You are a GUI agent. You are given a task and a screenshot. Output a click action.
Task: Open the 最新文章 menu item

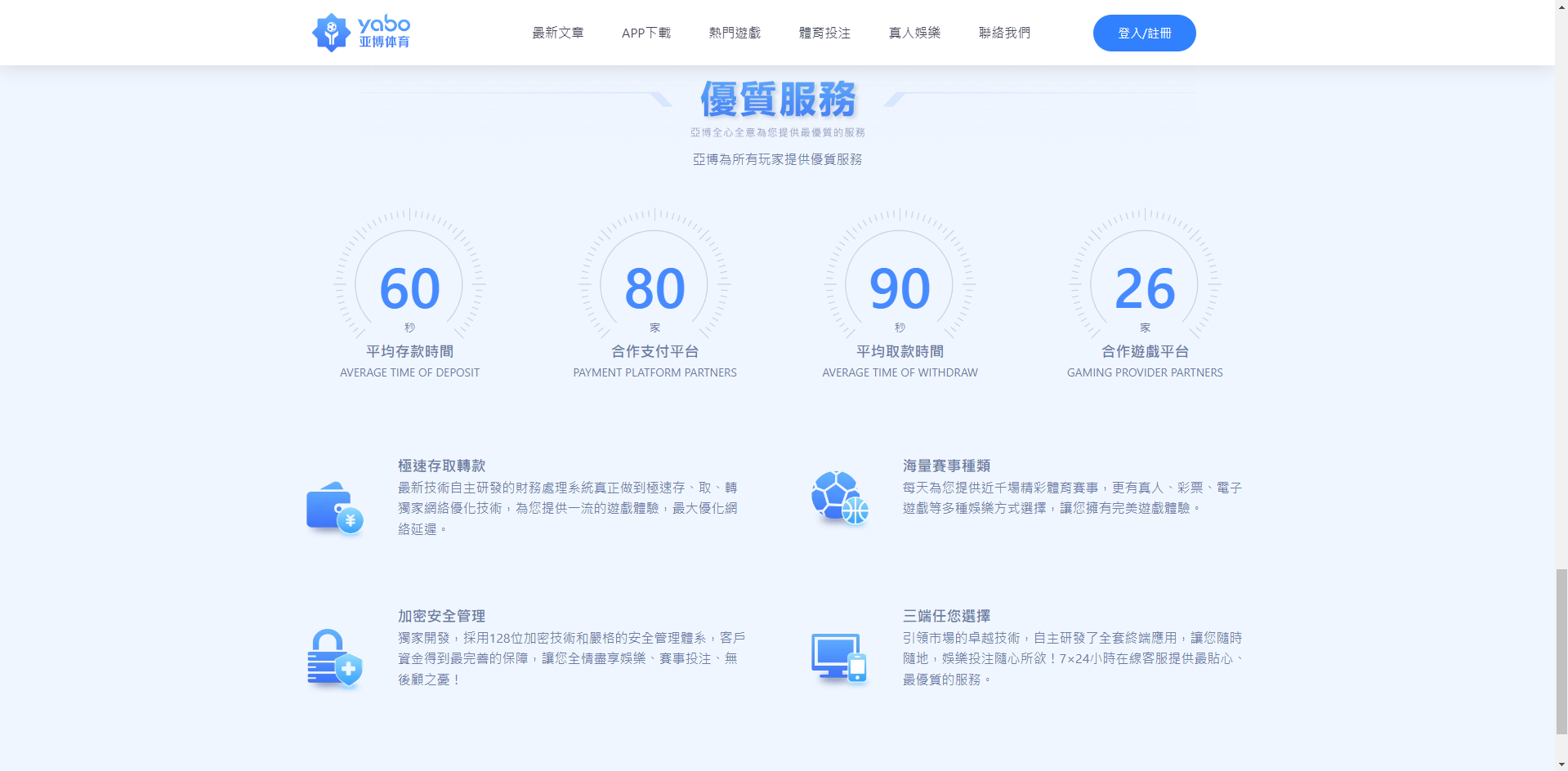[x=558, y=33]
